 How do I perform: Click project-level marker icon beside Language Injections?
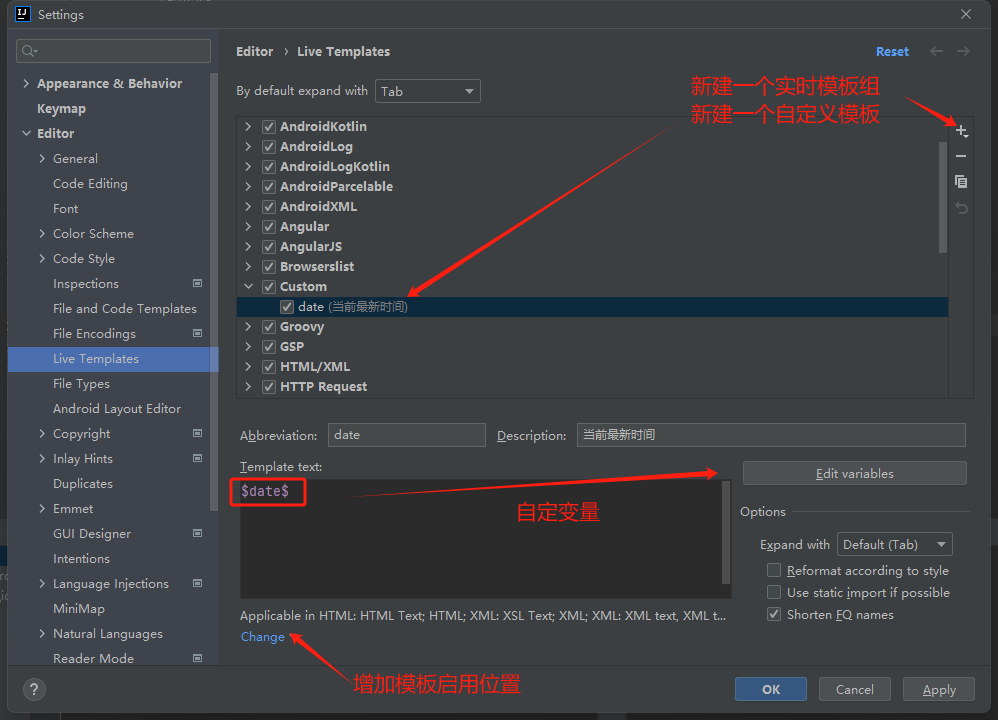[197, 583]
